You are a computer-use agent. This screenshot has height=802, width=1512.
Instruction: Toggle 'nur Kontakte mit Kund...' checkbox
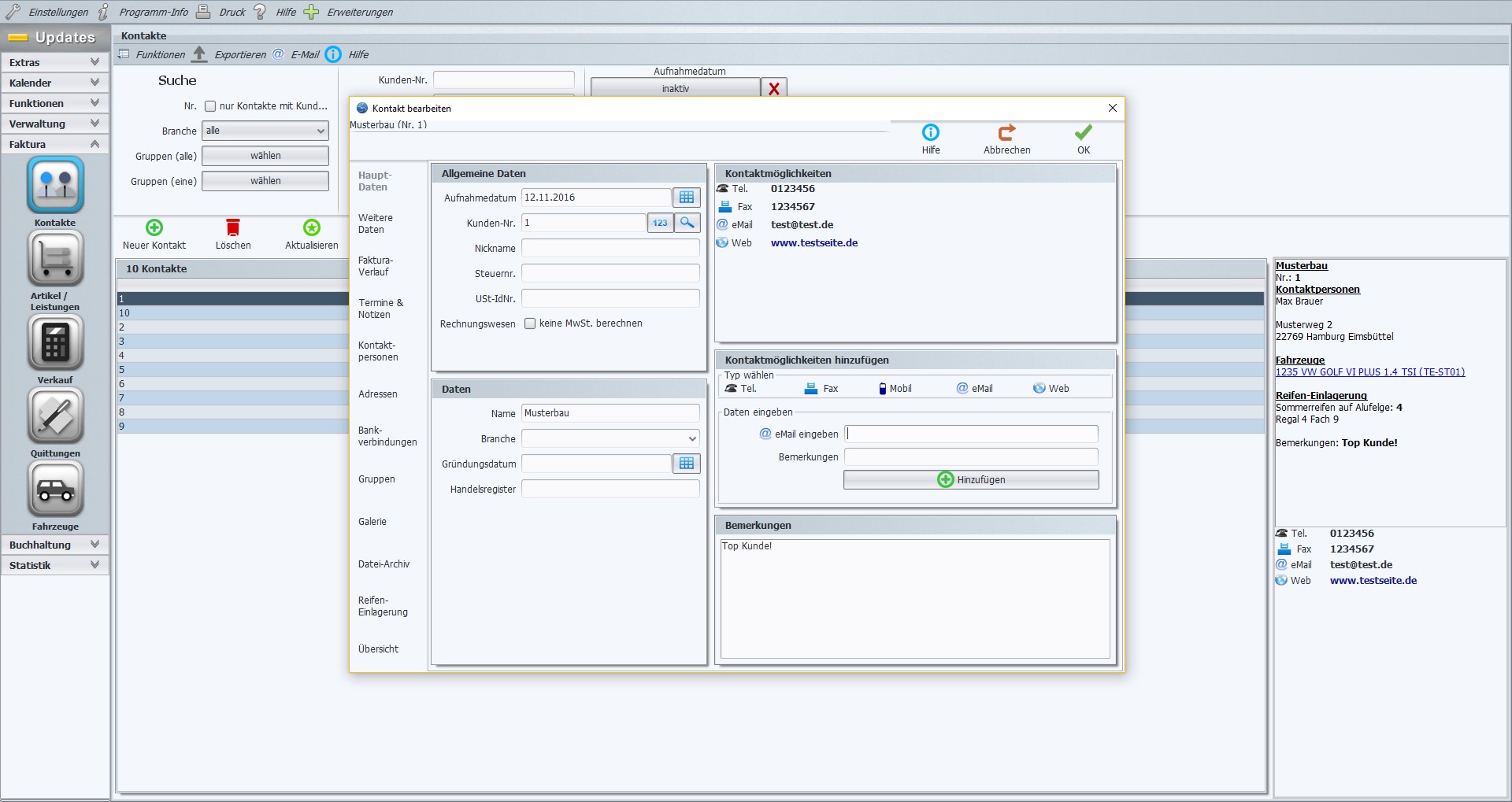pyautogui.click(x=210, y=106)
